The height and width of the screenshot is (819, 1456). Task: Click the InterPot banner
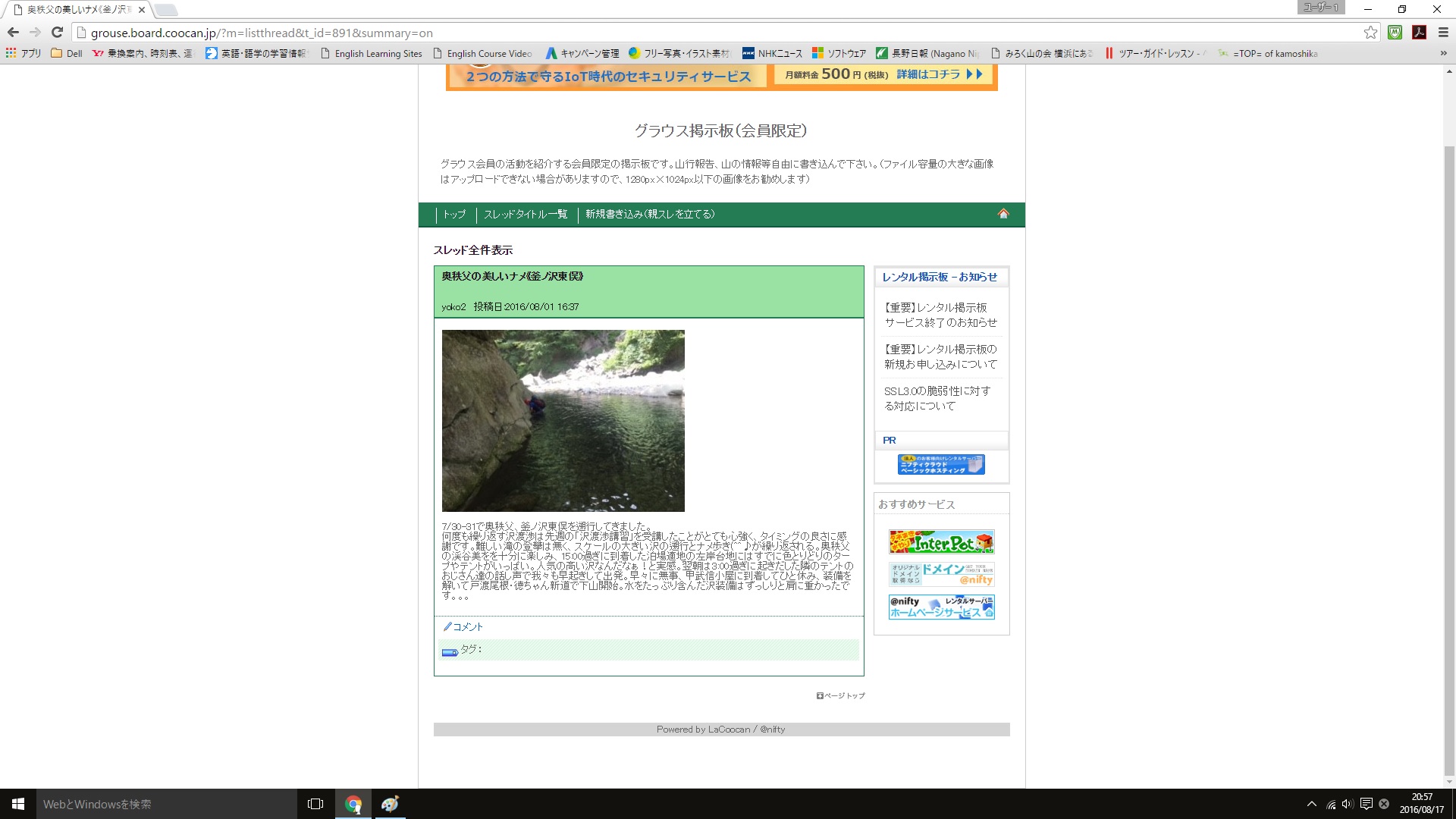(x=941, y=542)
